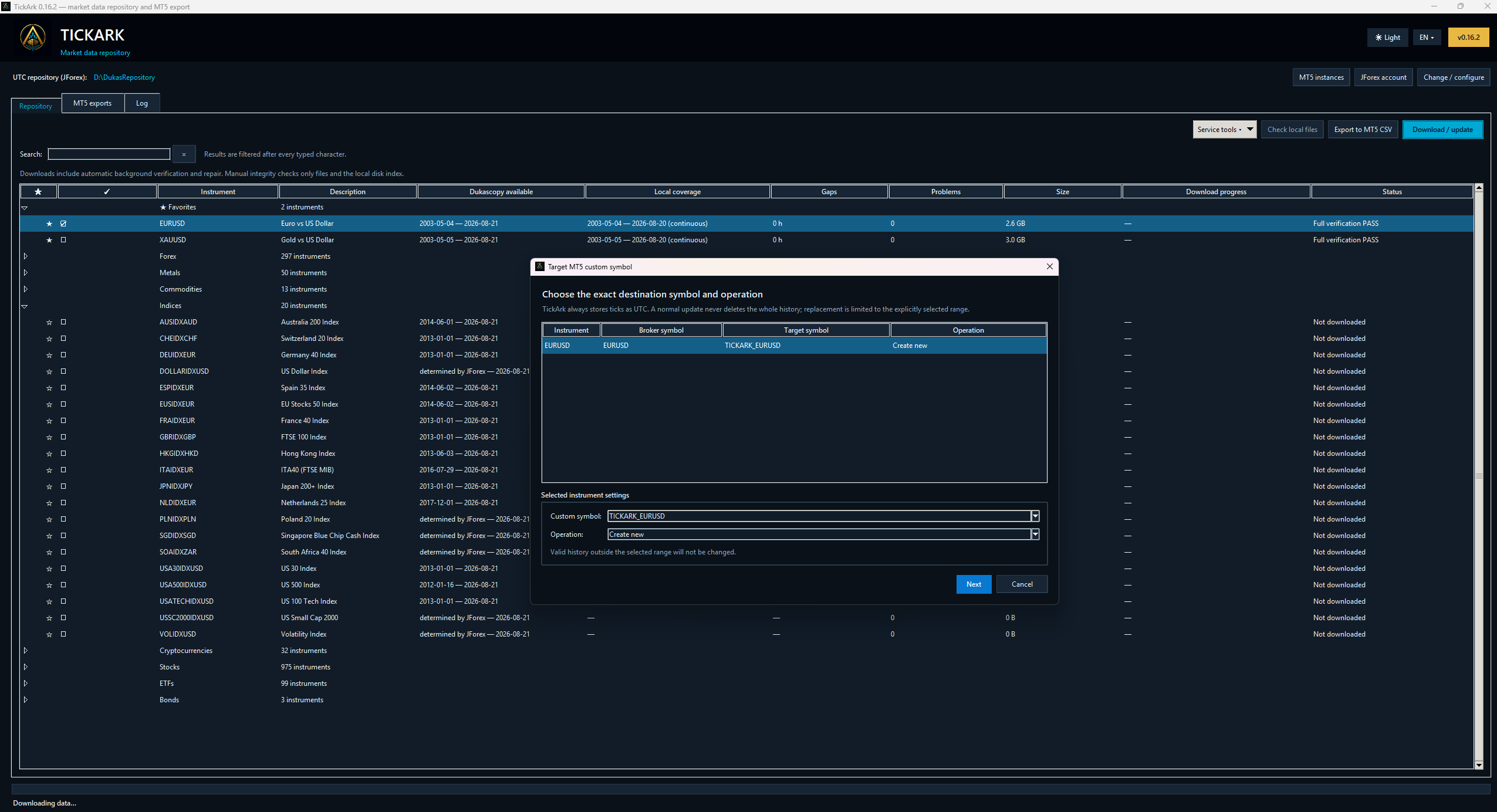Star the USATECHIDXUSD instrument

click(x=49, y=601)
